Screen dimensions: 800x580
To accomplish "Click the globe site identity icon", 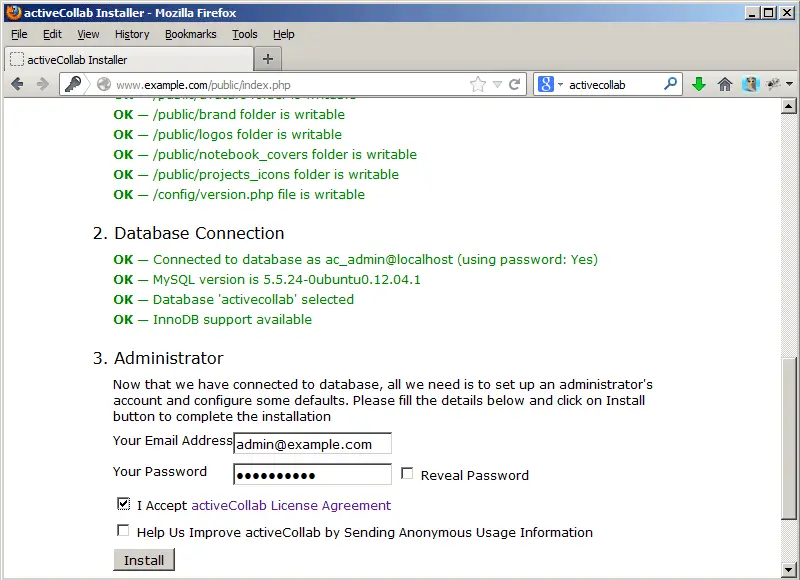I will tap(104, 84).
